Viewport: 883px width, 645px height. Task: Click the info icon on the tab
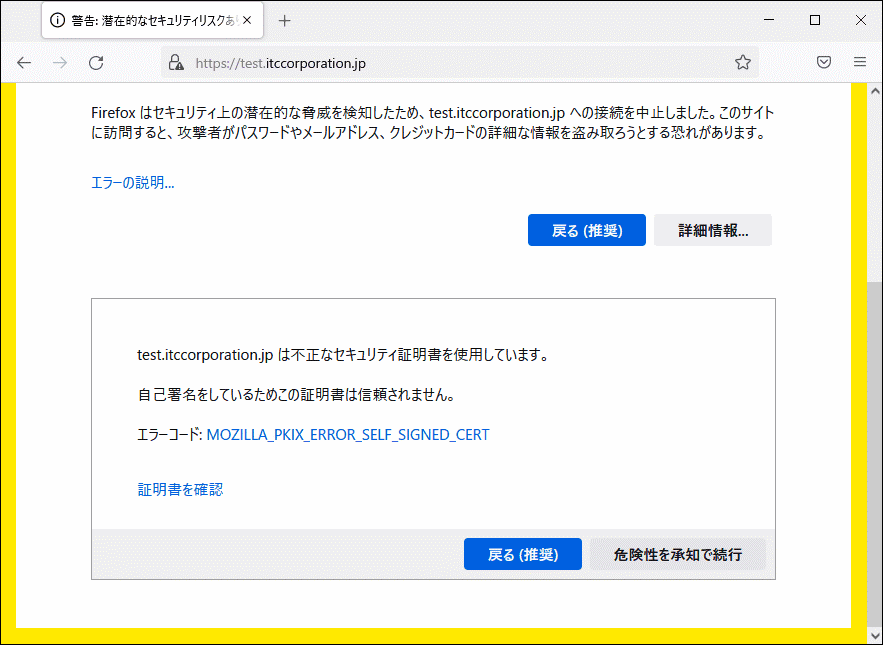[x=57, y=21]
